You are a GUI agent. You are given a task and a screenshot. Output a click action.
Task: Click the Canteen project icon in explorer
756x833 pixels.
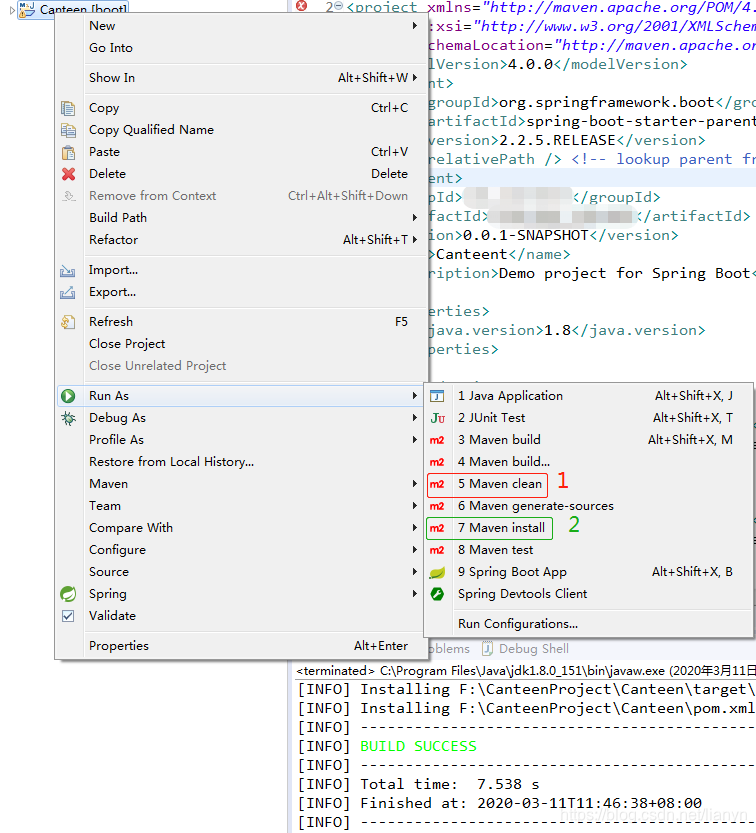coord(27,8)
